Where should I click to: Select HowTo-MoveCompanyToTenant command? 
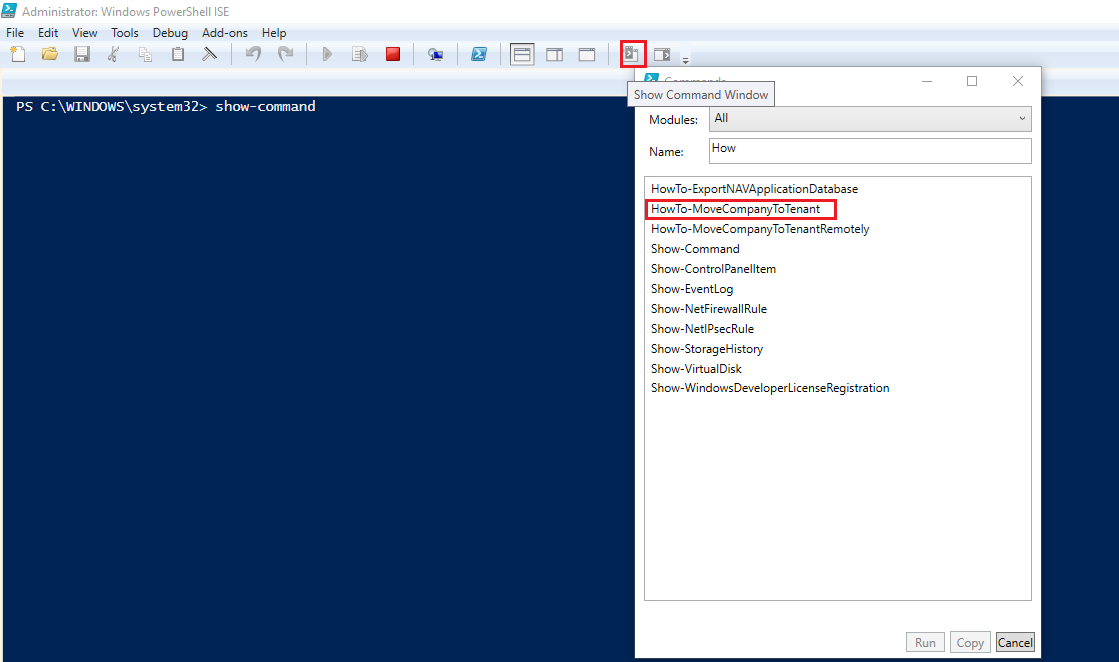[735, 209]
